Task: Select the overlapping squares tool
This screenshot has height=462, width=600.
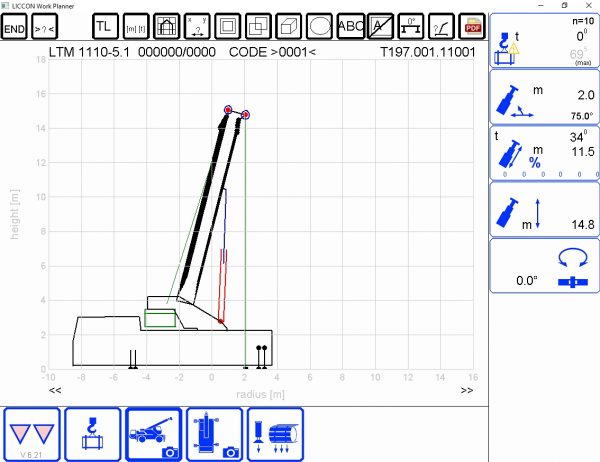Action: tap(258, 26)
